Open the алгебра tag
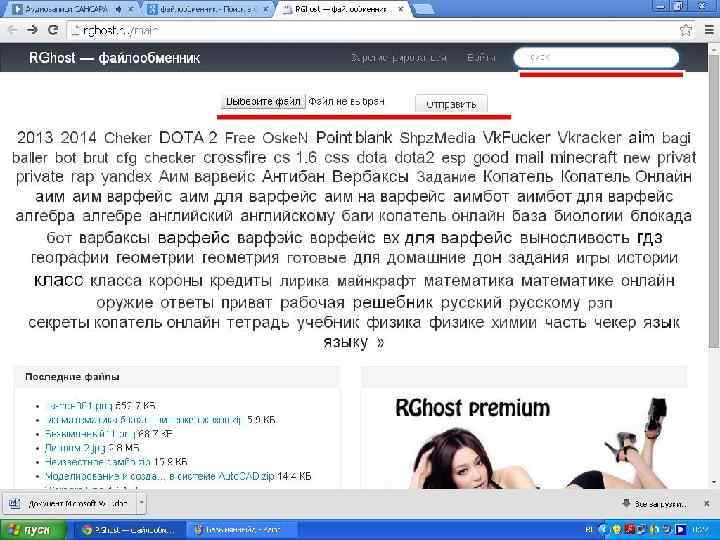The image size is (720, 540). 45,216
